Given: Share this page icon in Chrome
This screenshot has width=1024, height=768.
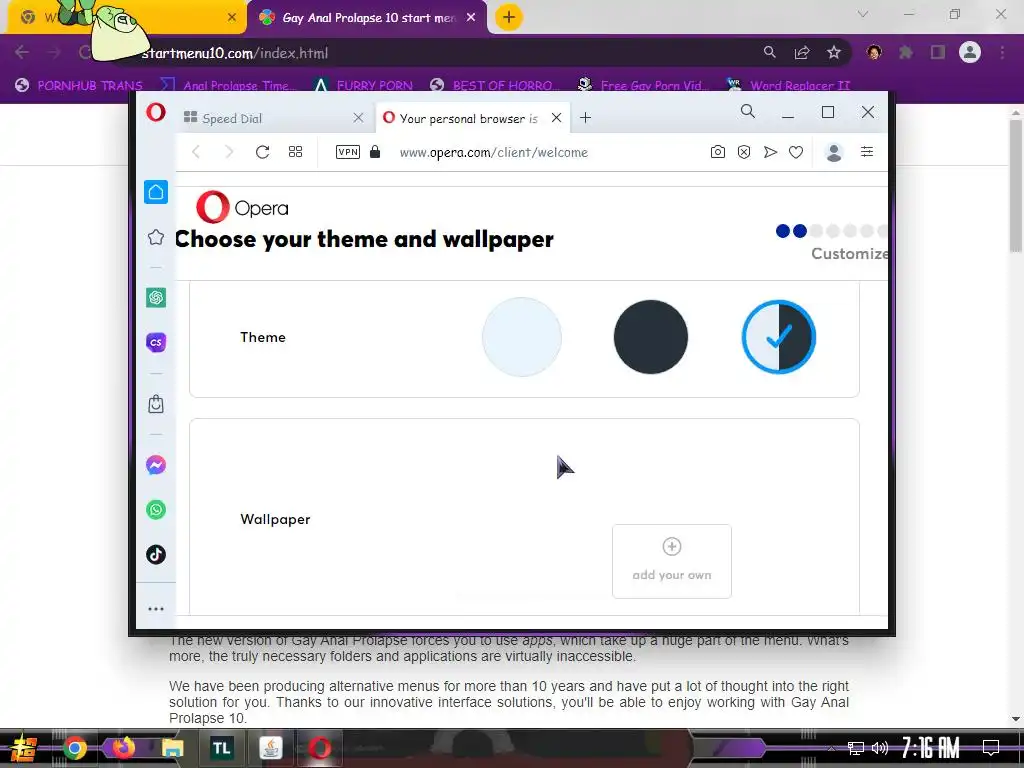Looking at the screenshot, I should click(802, 52).
